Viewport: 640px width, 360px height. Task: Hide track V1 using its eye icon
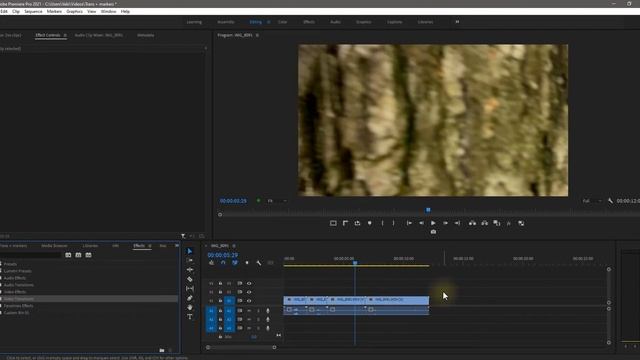point(249,301)
